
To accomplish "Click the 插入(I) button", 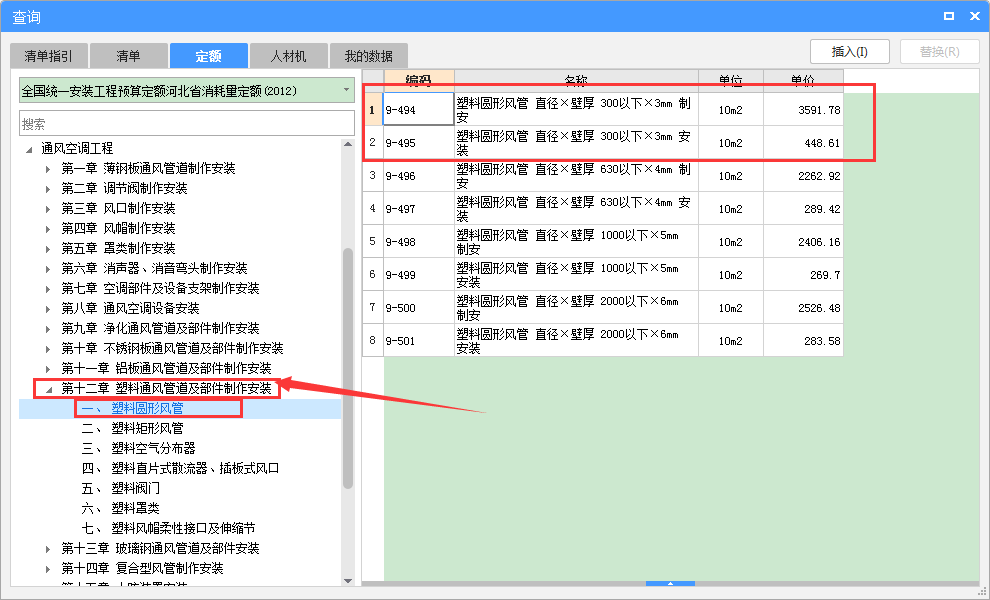I will coord(850,52).
